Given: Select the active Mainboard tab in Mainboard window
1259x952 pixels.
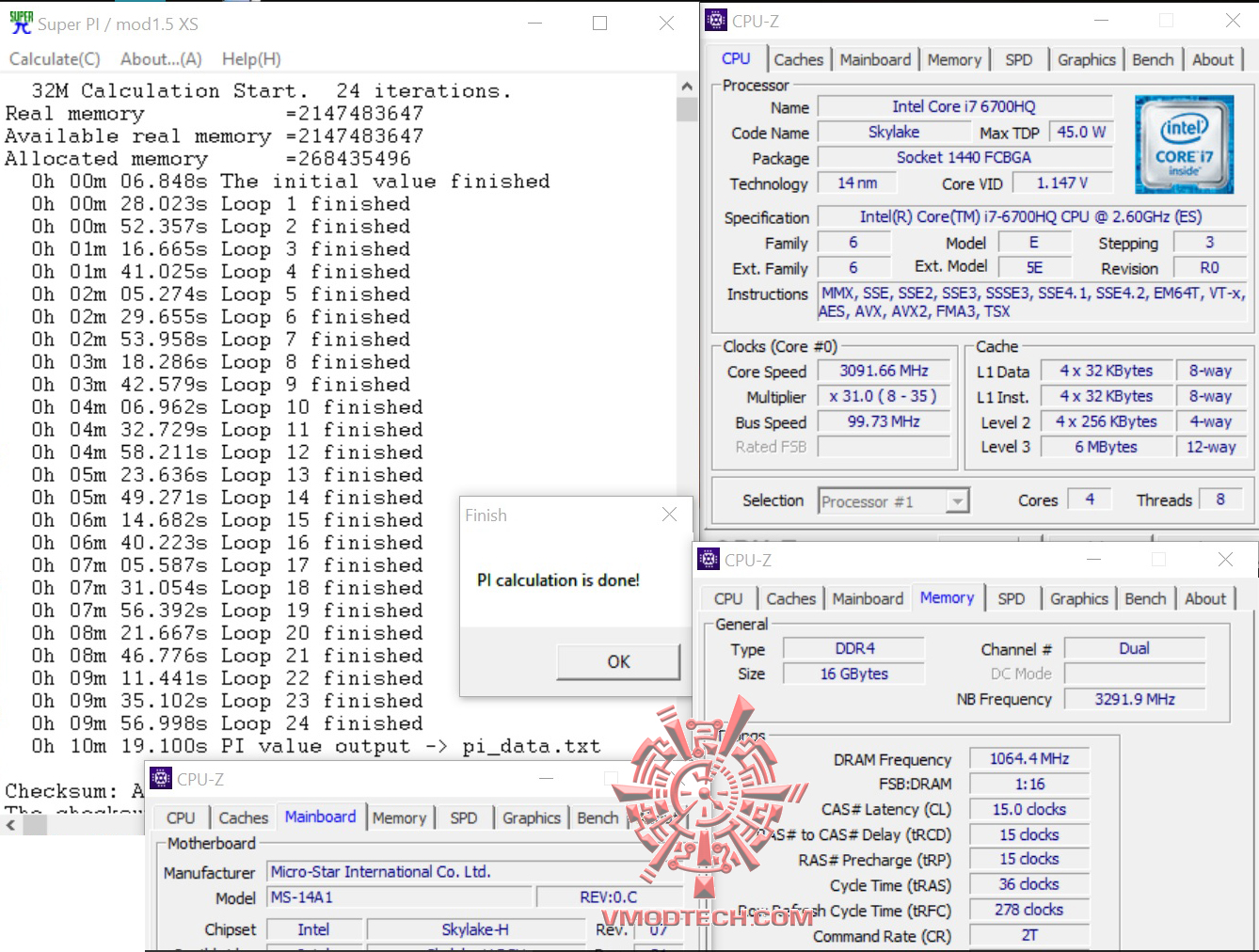Looking at the screenshot, I should 320,817.
